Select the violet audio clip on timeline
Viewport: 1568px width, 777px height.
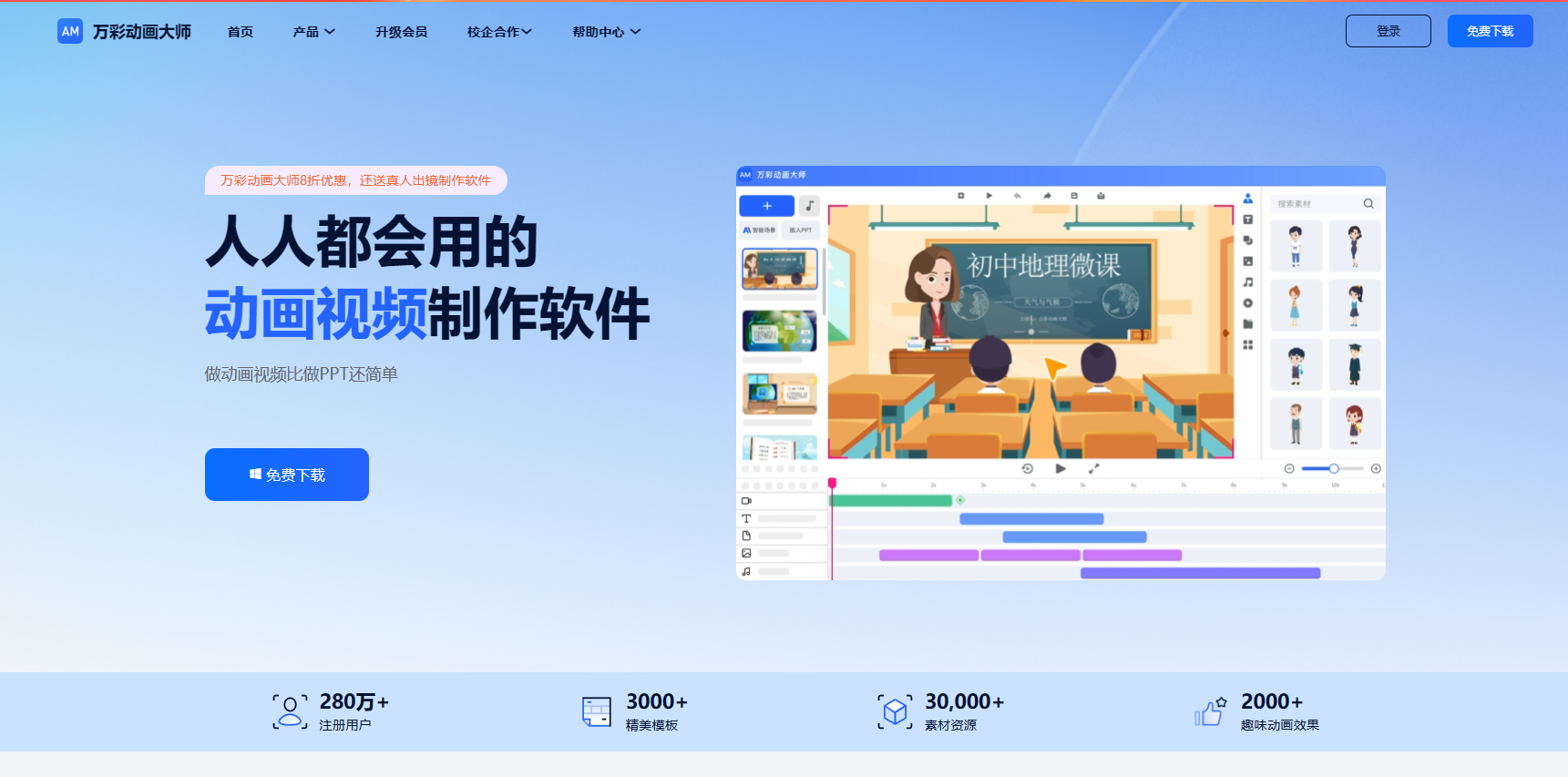pos(1200,573)
